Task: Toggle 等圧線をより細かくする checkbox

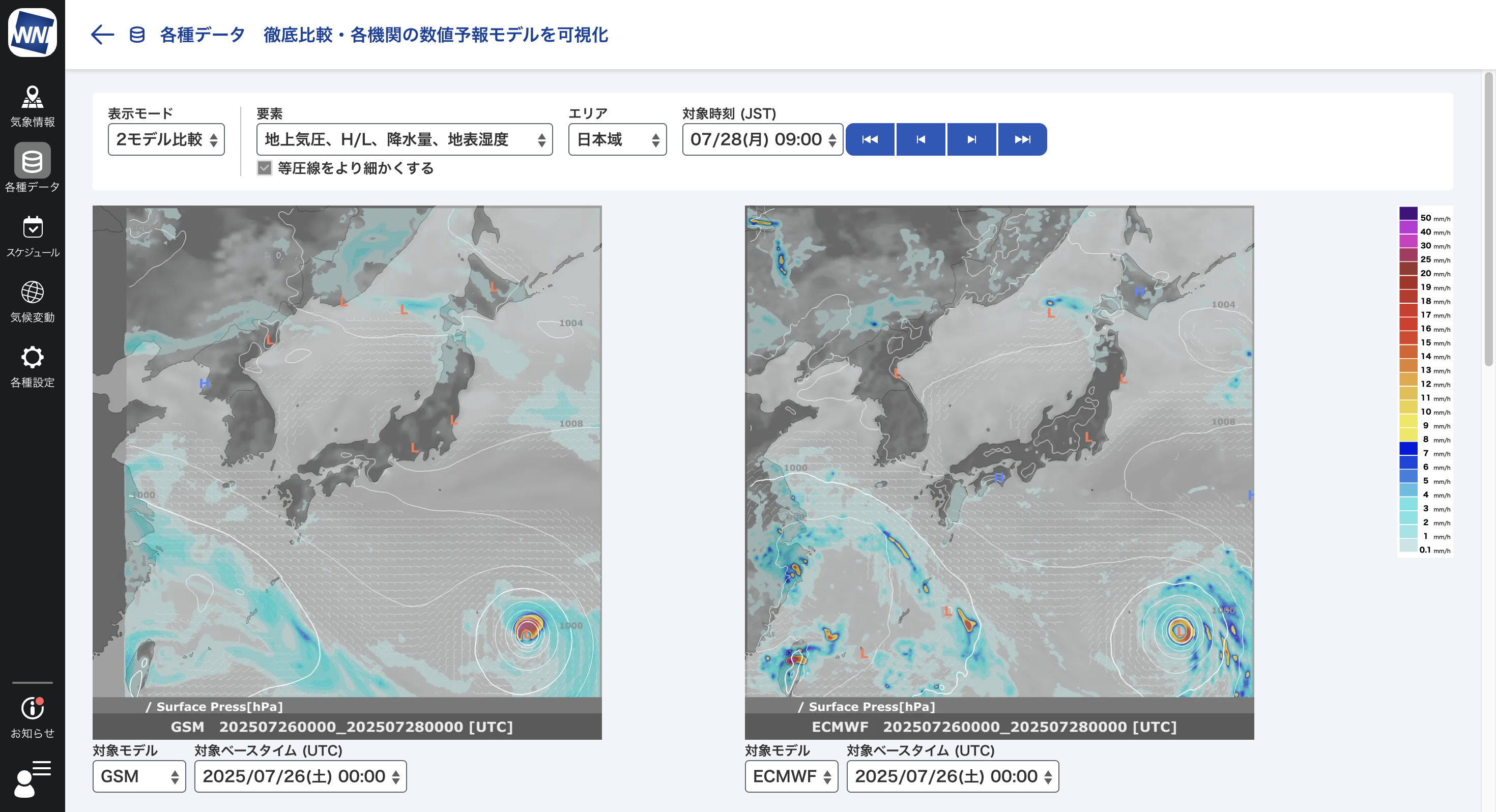Action: coord(265,168)
